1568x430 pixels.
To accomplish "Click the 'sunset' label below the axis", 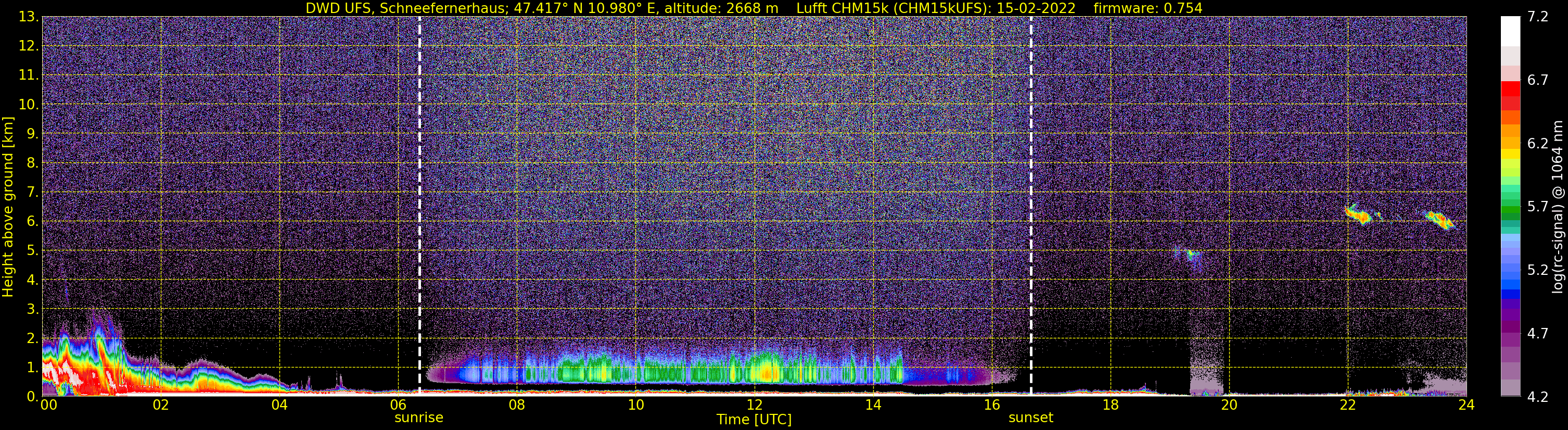I will point(1030,418).
